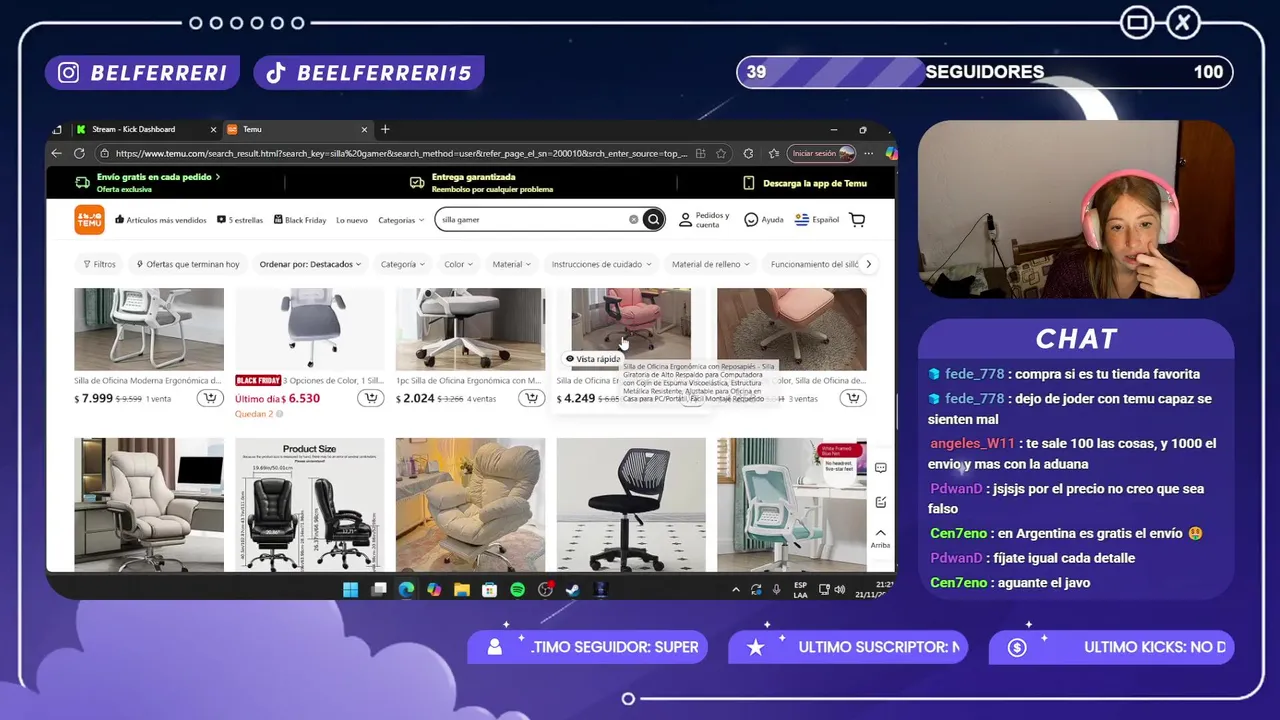The width and height of the screenshot is (1280, 720).
Task: Open Microsoft Store from the taskbar
Action: tap(489, 590)
